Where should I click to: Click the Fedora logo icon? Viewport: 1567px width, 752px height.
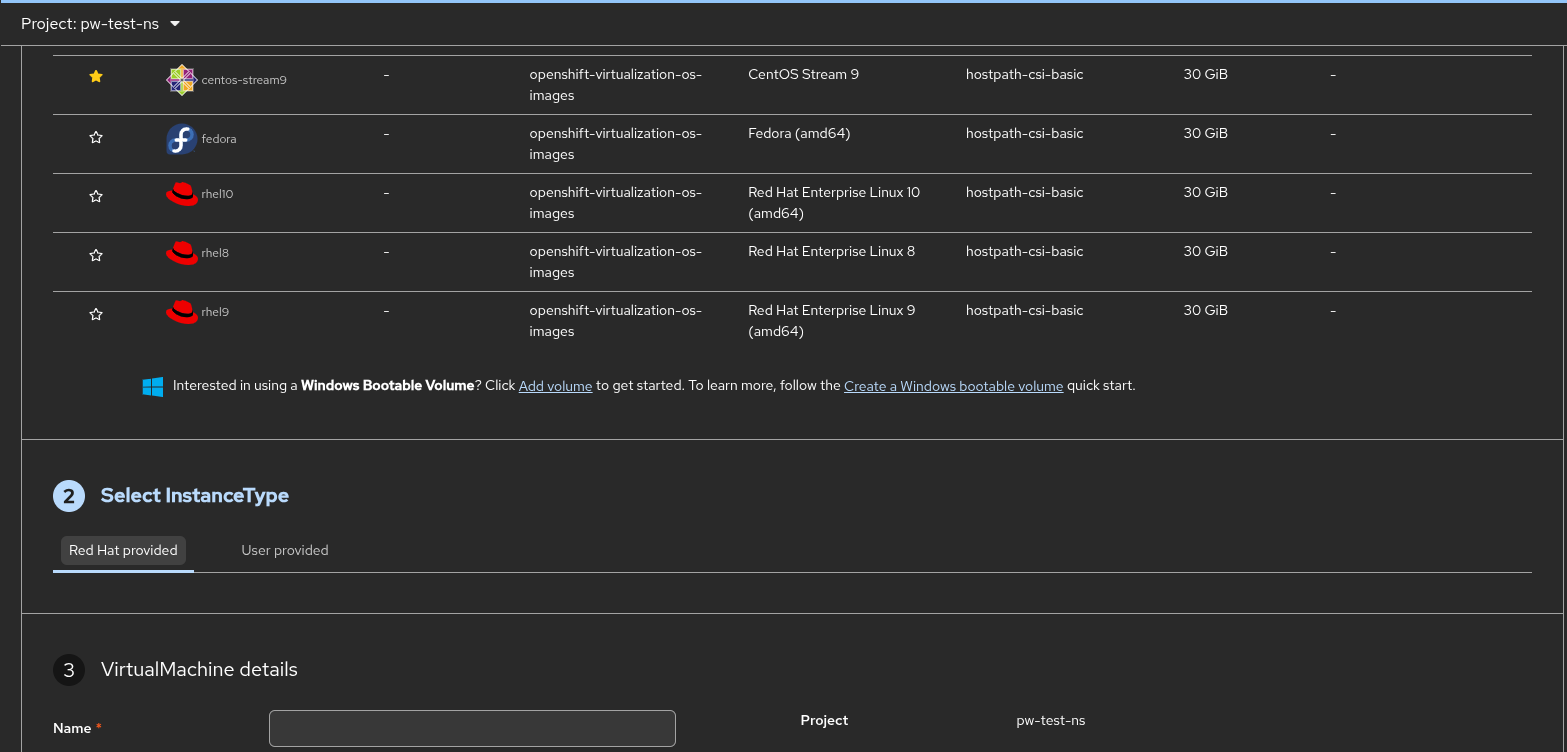click(x=181, y=139)
